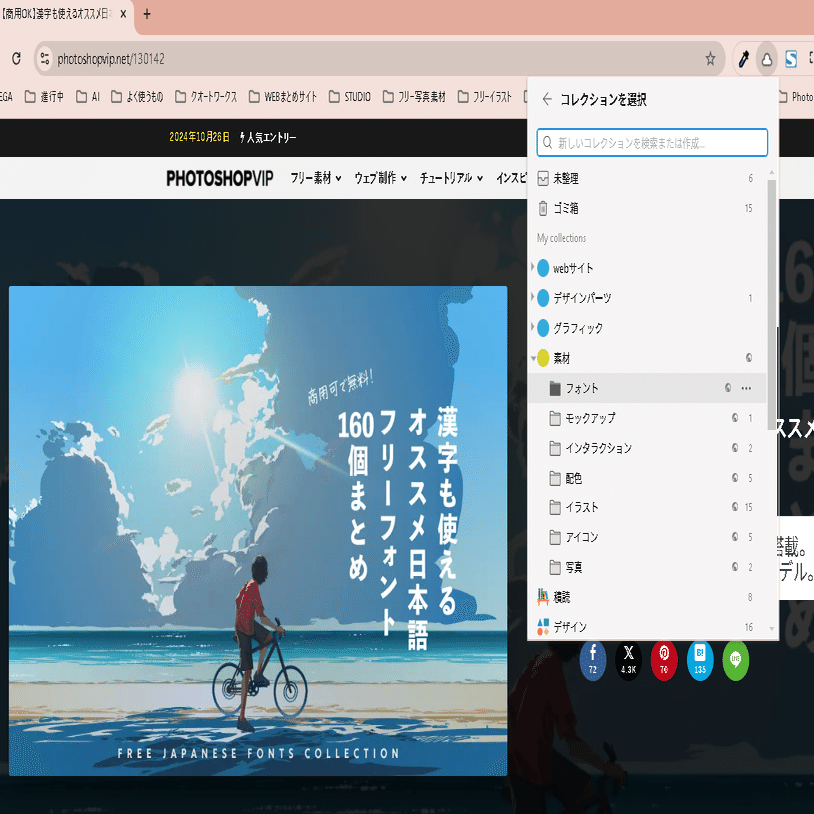The image size is (814, 814).
Task: Expand the デザインパーツ collection
Action: tap(532, 297)
